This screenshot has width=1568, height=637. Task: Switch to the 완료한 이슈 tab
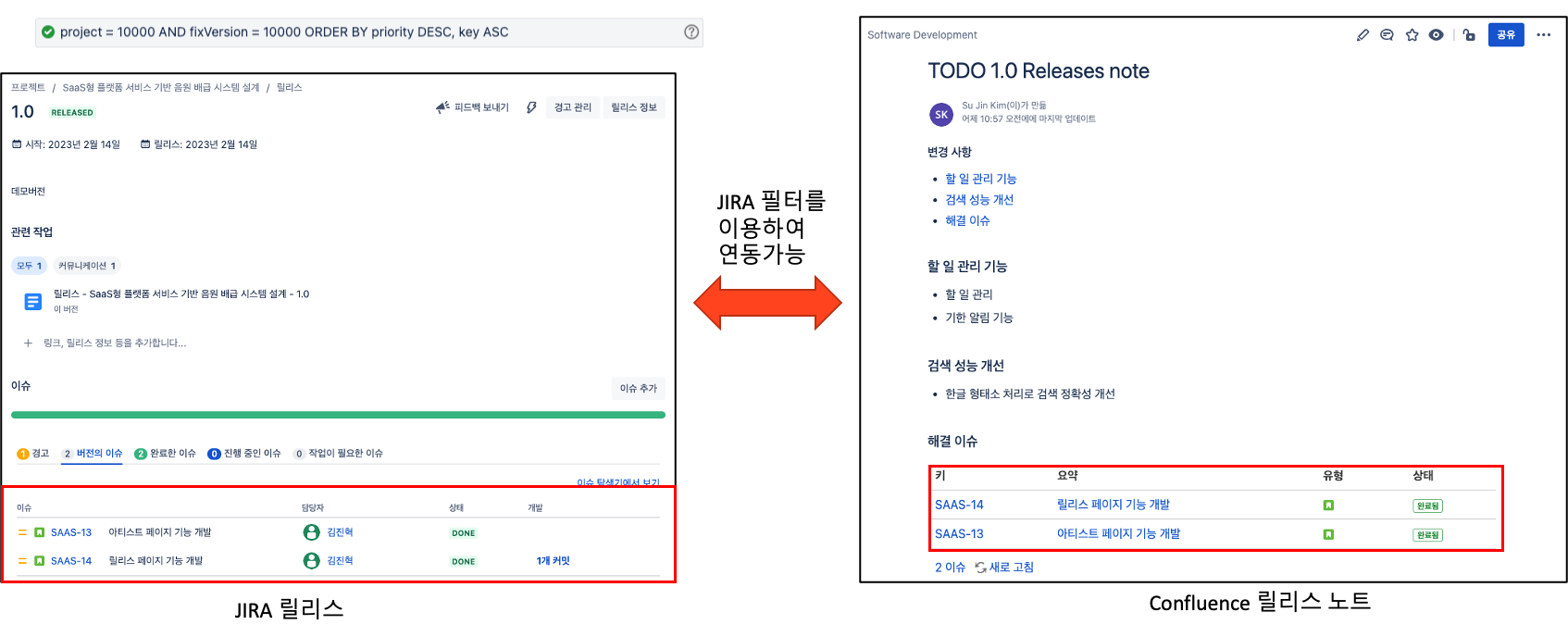click(165, 454)
